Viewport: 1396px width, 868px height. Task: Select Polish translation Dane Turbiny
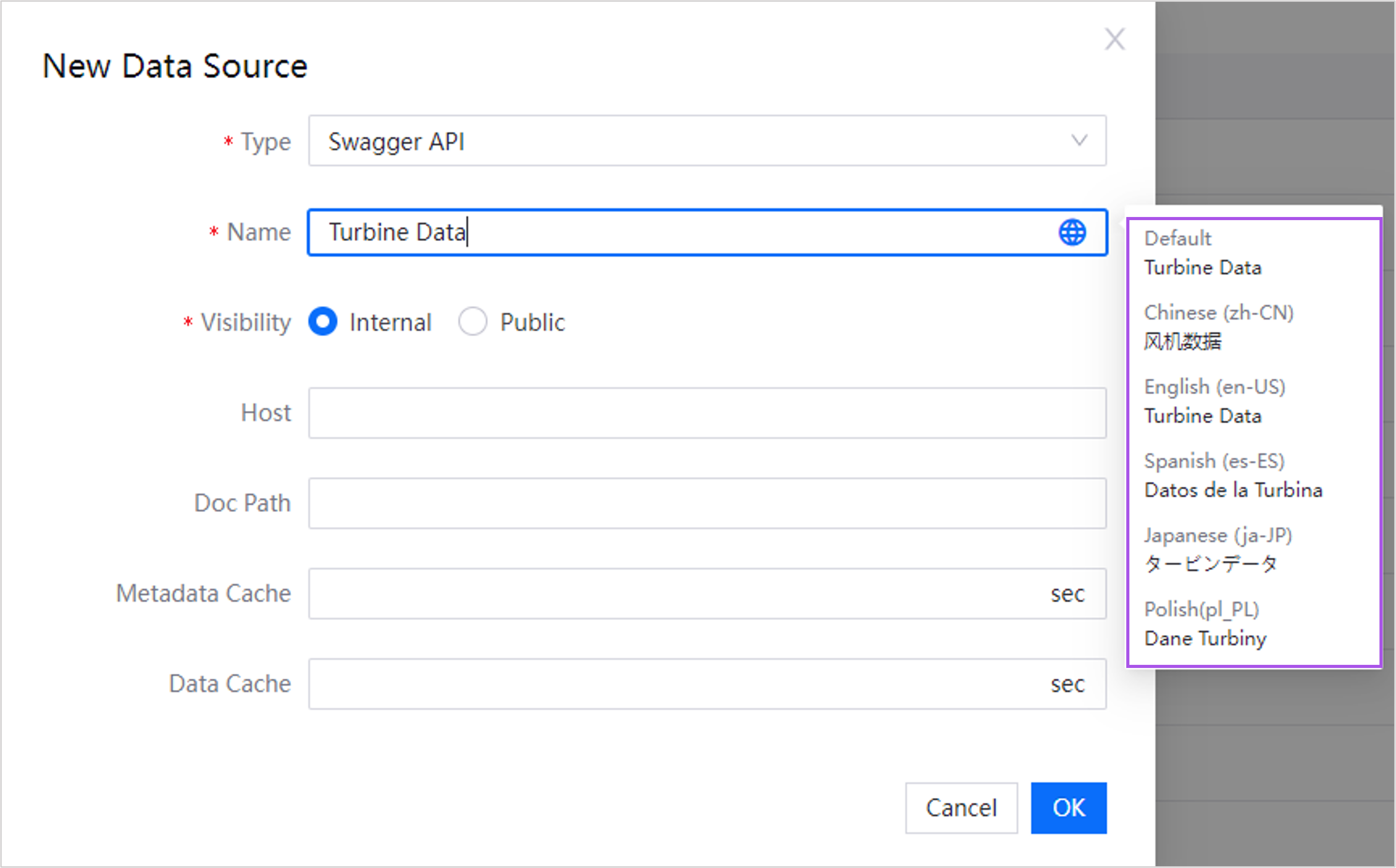pos(1205,638)
